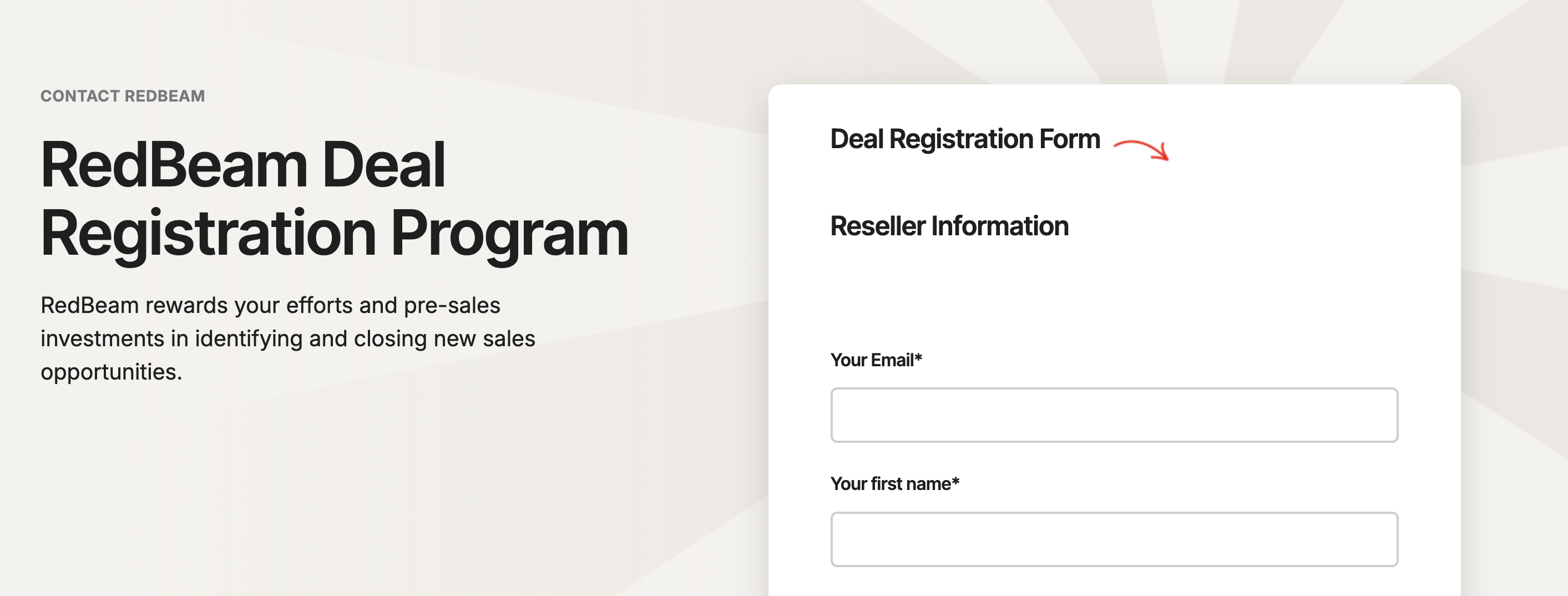Click the Your first name field label

tap(892, 483)
